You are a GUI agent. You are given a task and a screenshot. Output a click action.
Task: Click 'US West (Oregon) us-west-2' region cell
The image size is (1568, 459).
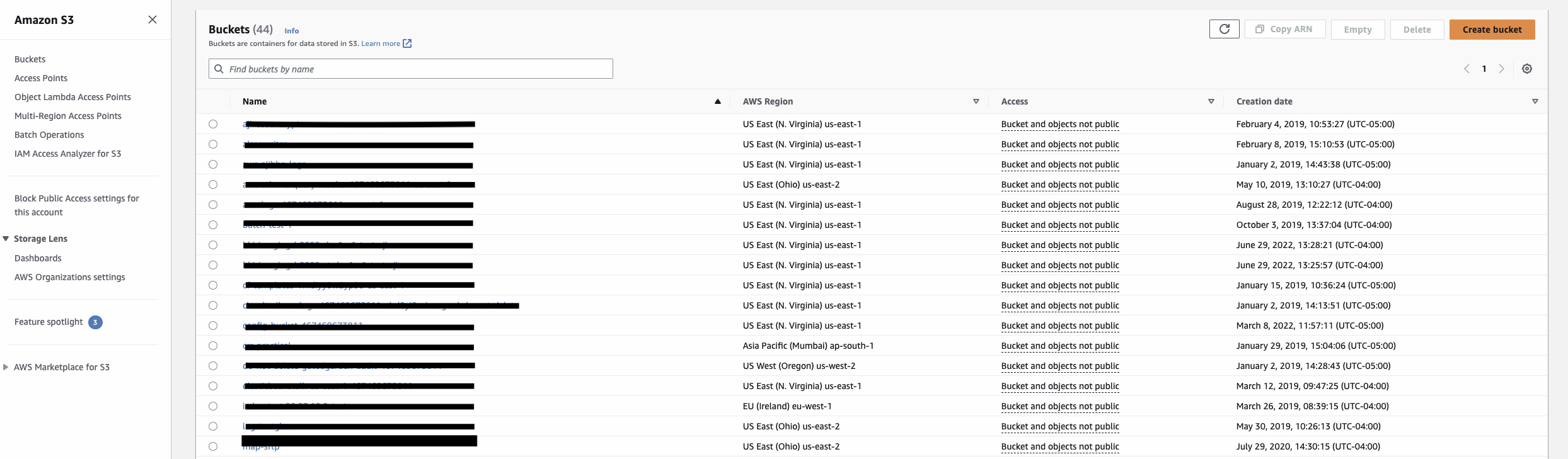799,366
